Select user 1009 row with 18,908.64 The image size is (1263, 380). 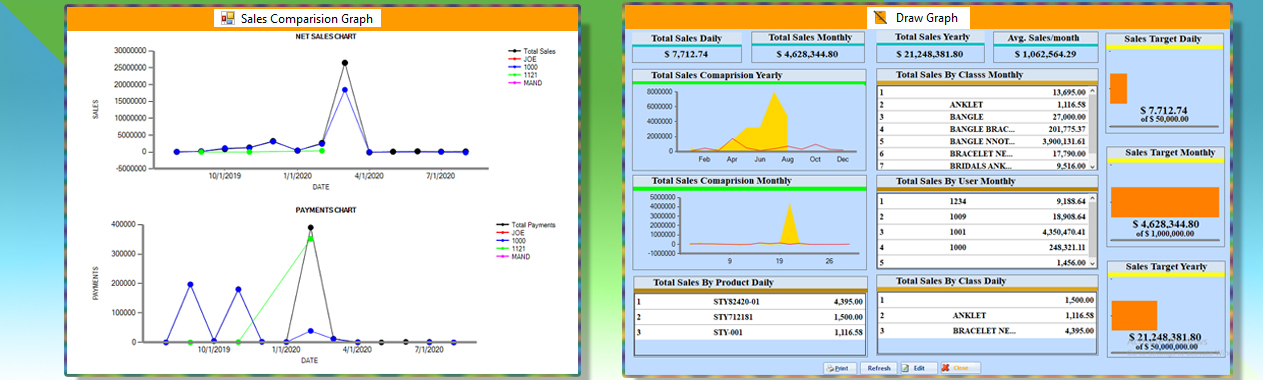pyautogui.click(x=982, y=216)
